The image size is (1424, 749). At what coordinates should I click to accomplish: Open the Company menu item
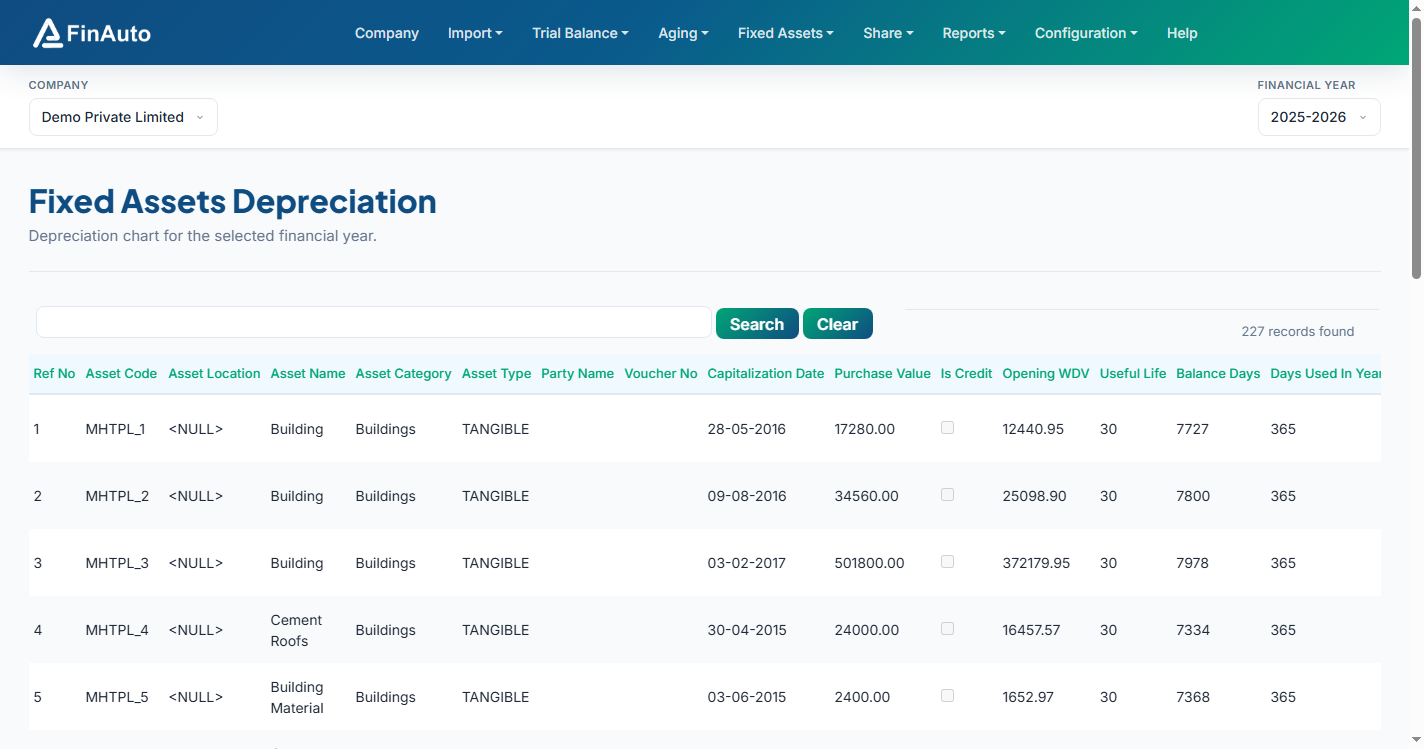point(387,33)
